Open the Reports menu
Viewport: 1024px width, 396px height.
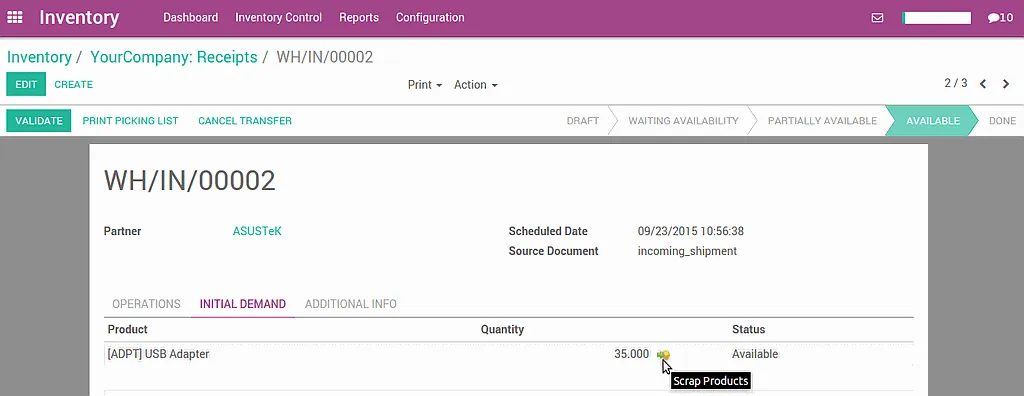359,18
